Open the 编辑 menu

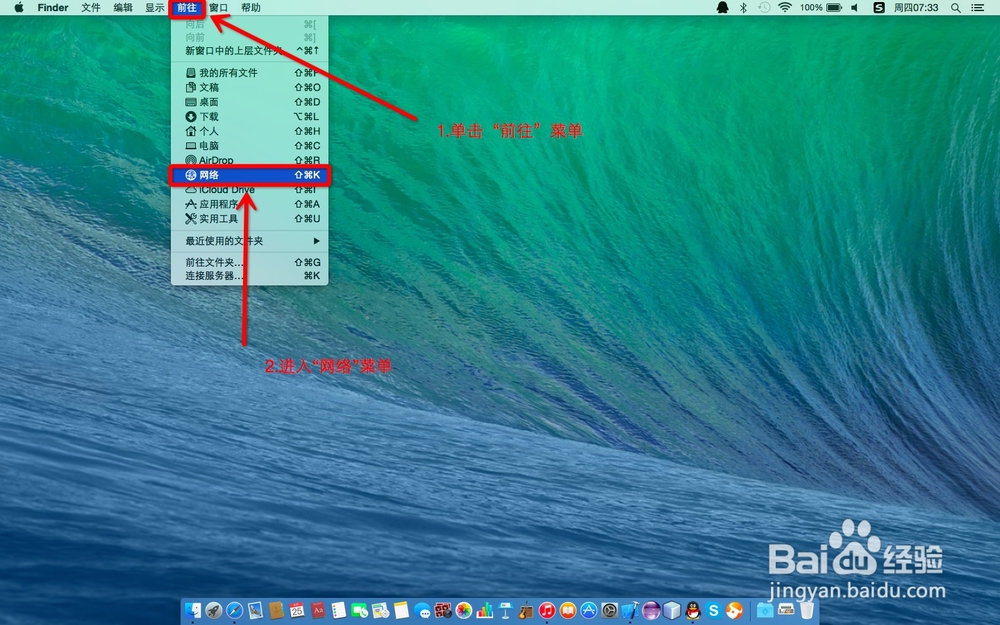coord(122,8)
